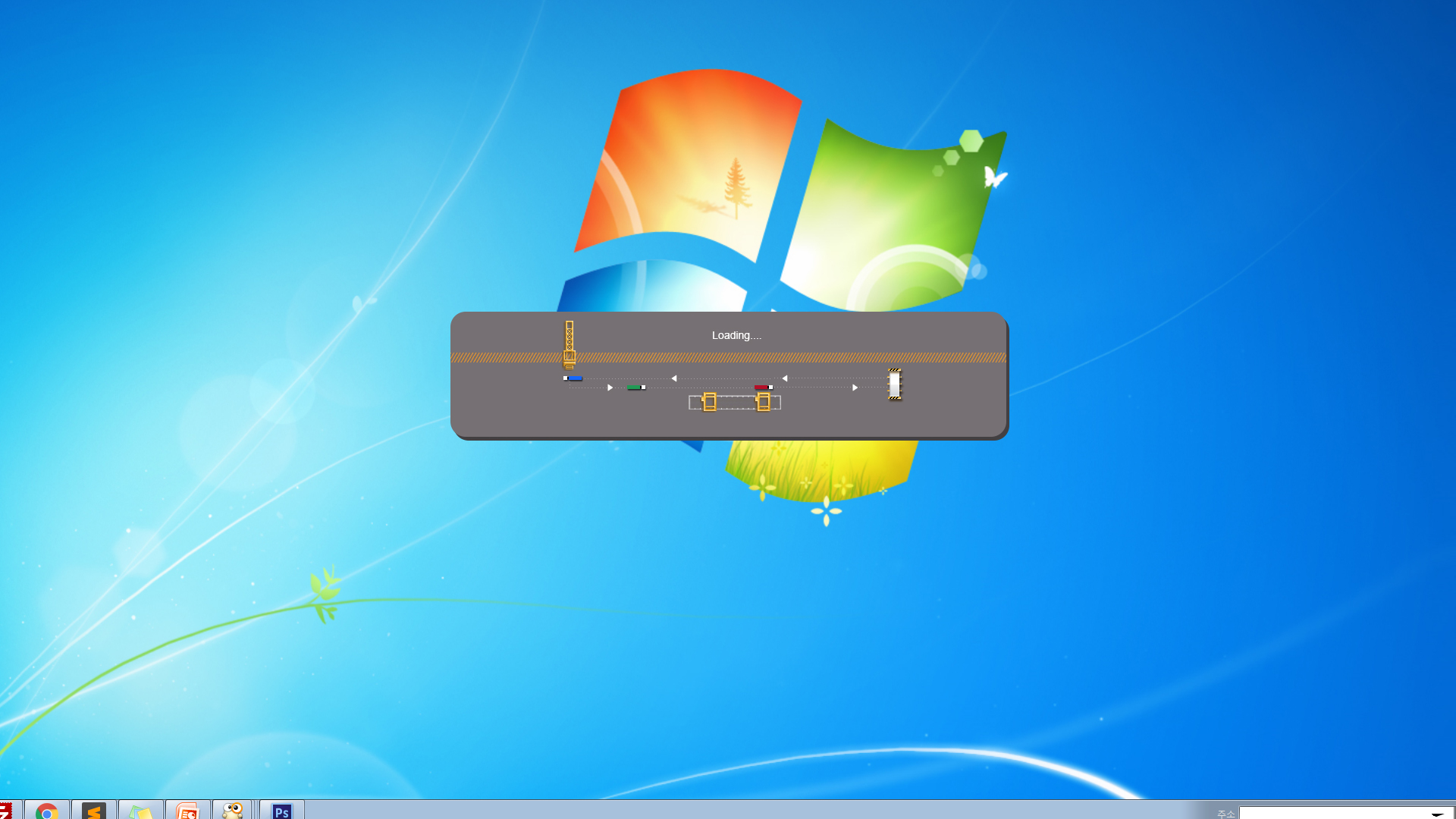Click the left yellow carrier in dashed box
Viewport: 1456px width, 819px height.
[x=710, y=402]
